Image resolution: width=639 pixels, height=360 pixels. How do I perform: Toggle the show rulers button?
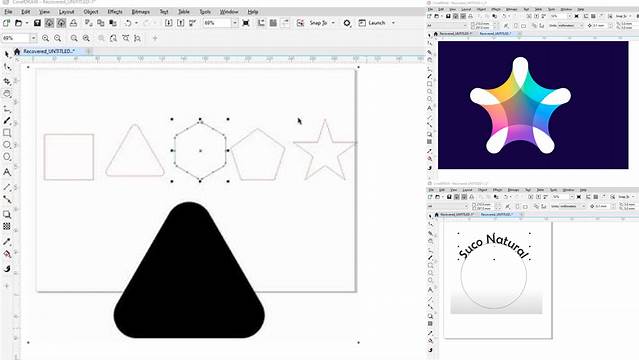tap(261, 23)
